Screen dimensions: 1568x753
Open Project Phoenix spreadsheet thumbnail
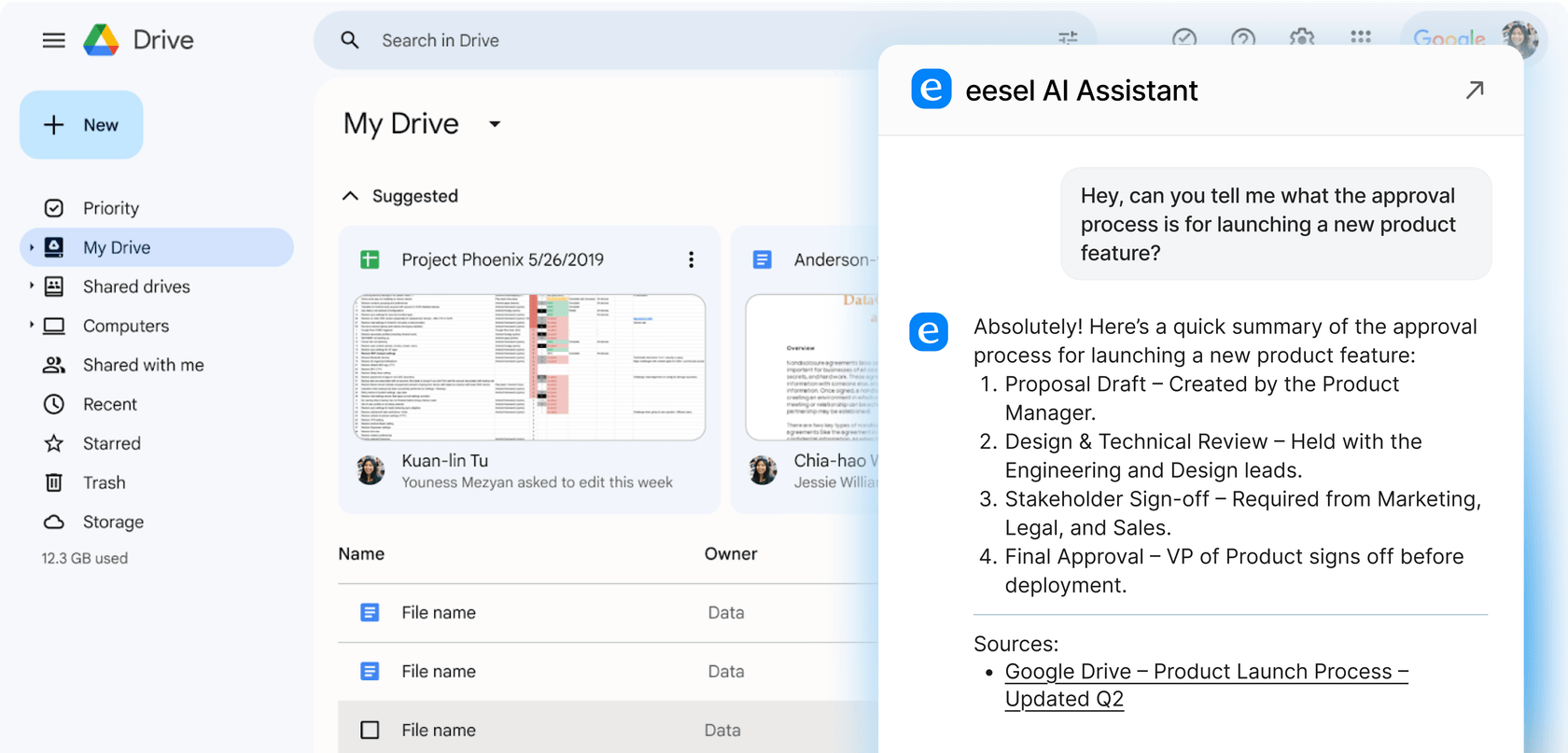529,367
